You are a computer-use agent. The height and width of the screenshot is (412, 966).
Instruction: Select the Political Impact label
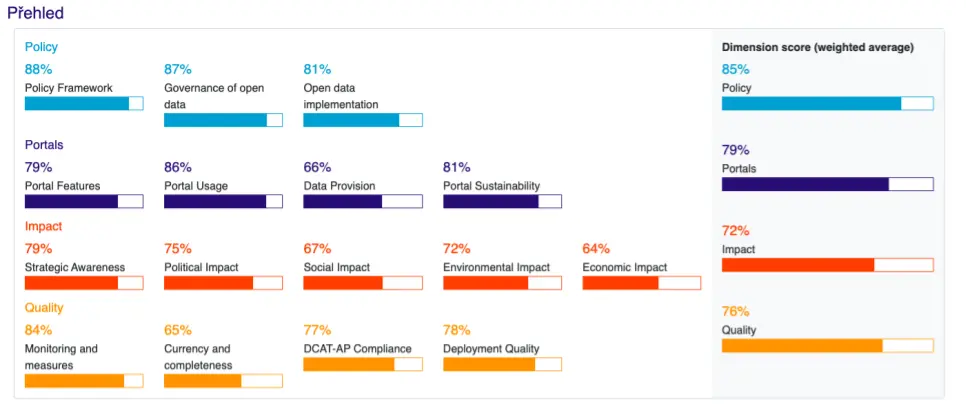202,267
